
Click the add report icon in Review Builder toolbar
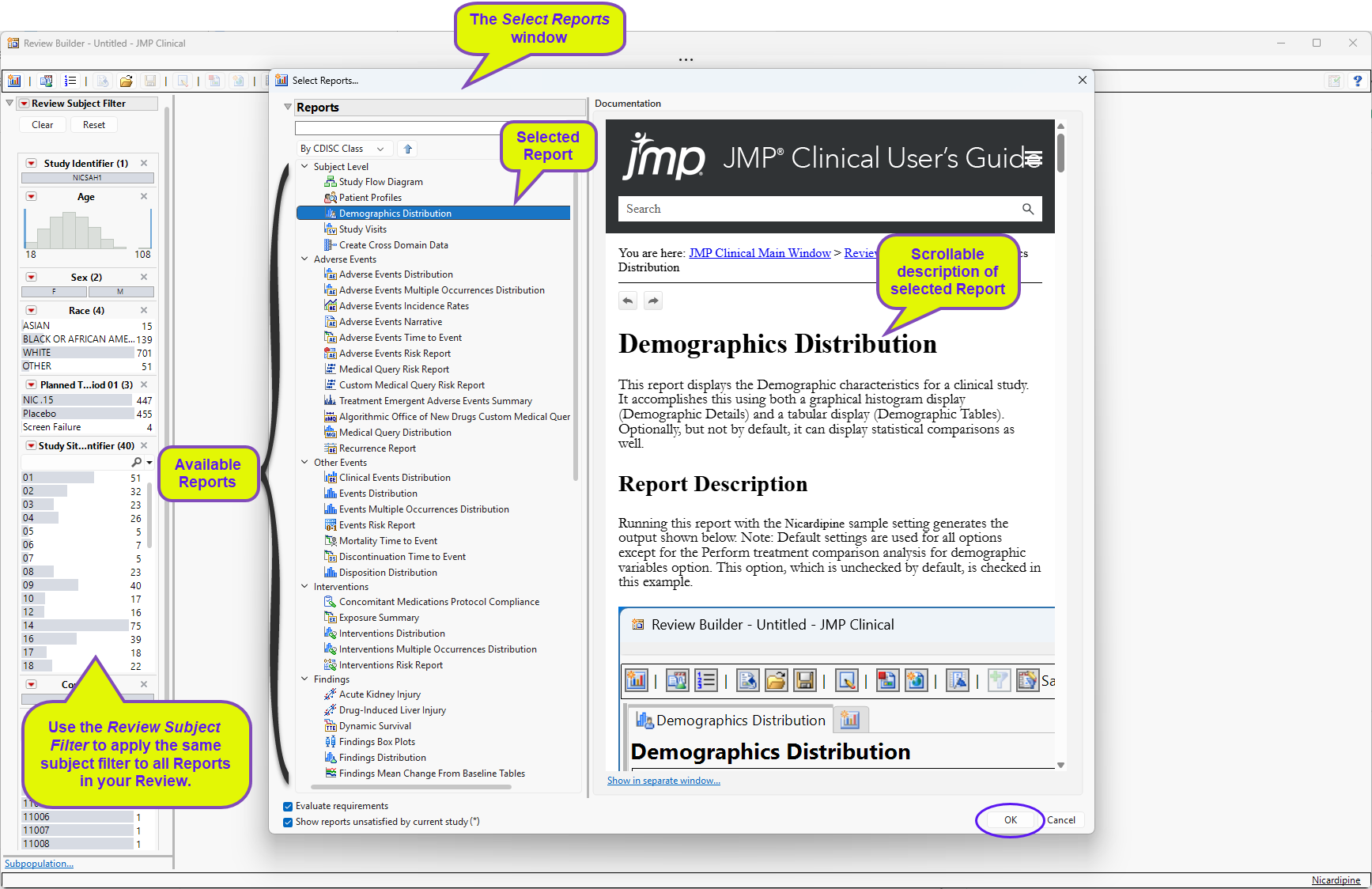point(14,81)
